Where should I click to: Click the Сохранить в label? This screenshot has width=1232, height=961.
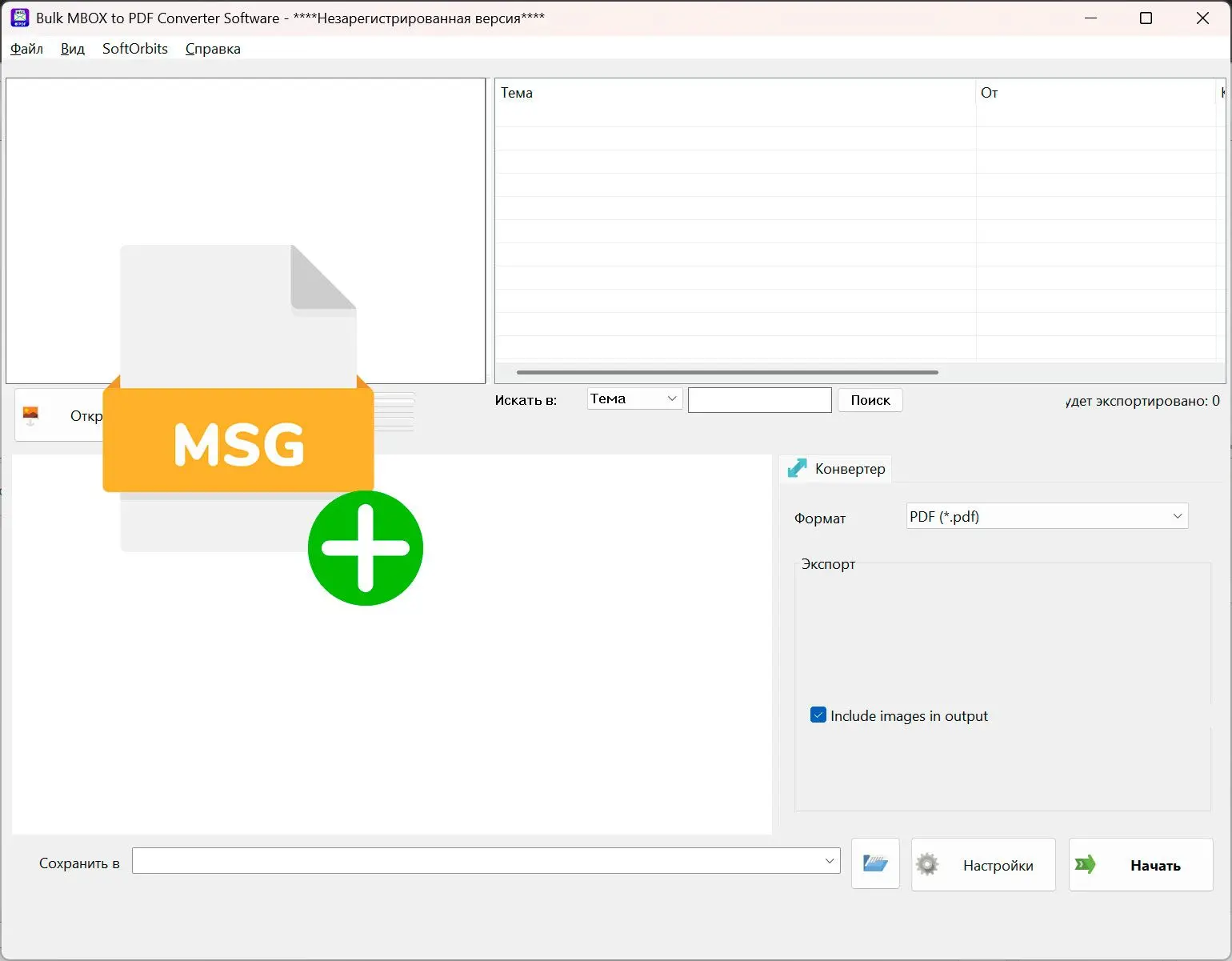[79, 863]
